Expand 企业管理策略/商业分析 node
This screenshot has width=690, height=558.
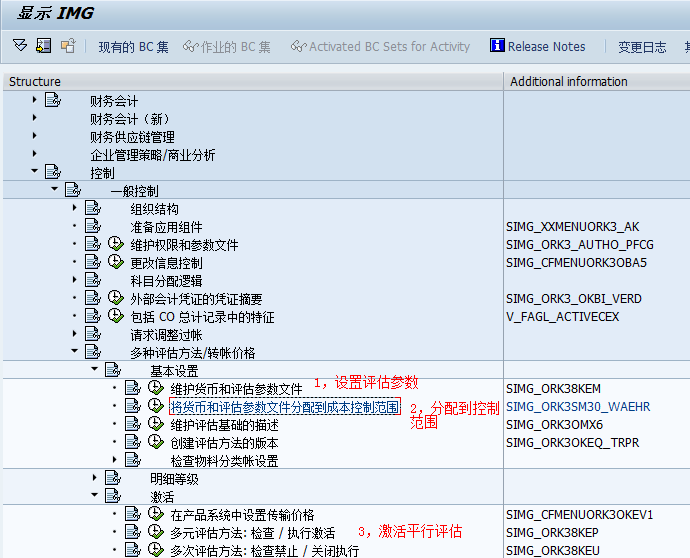pyautogui.click(x=34, y=154)
